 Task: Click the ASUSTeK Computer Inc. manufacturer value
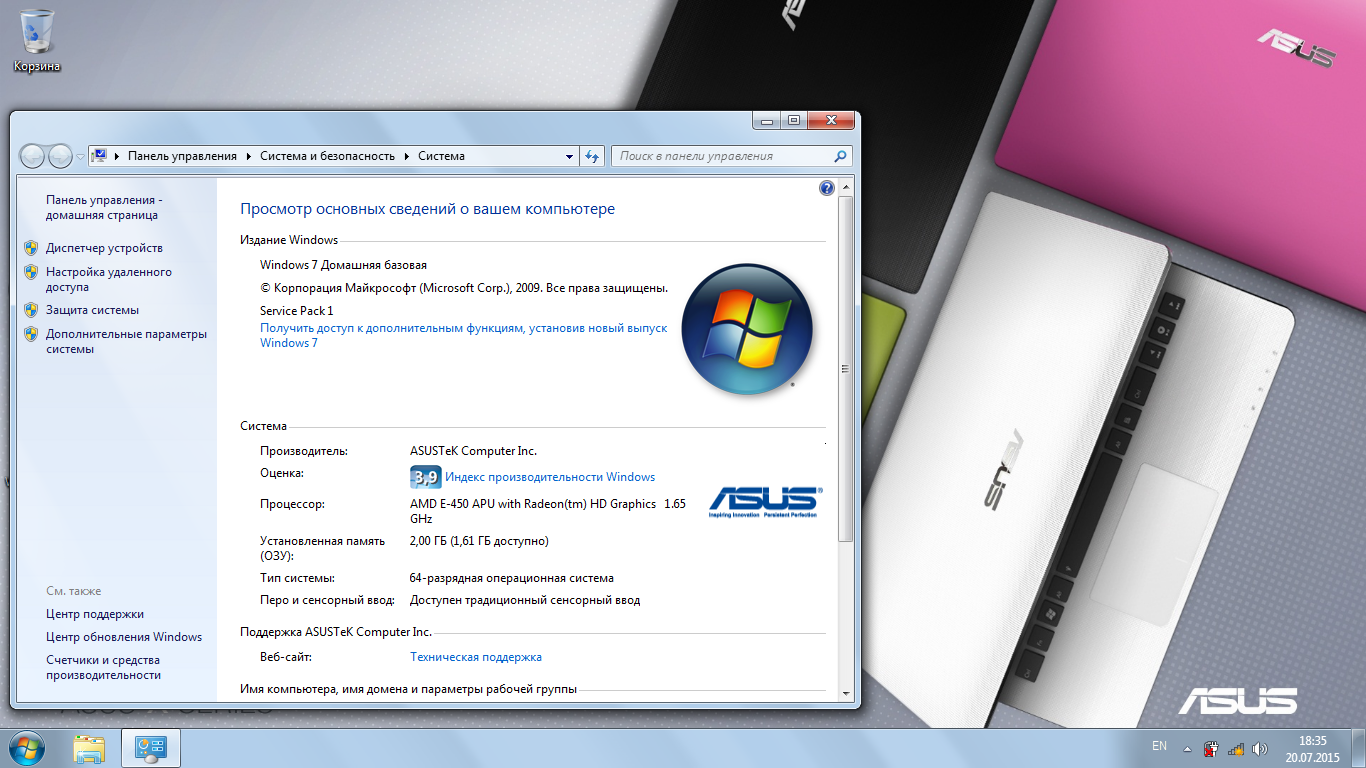pyautogui.click(x=473, y=451)
